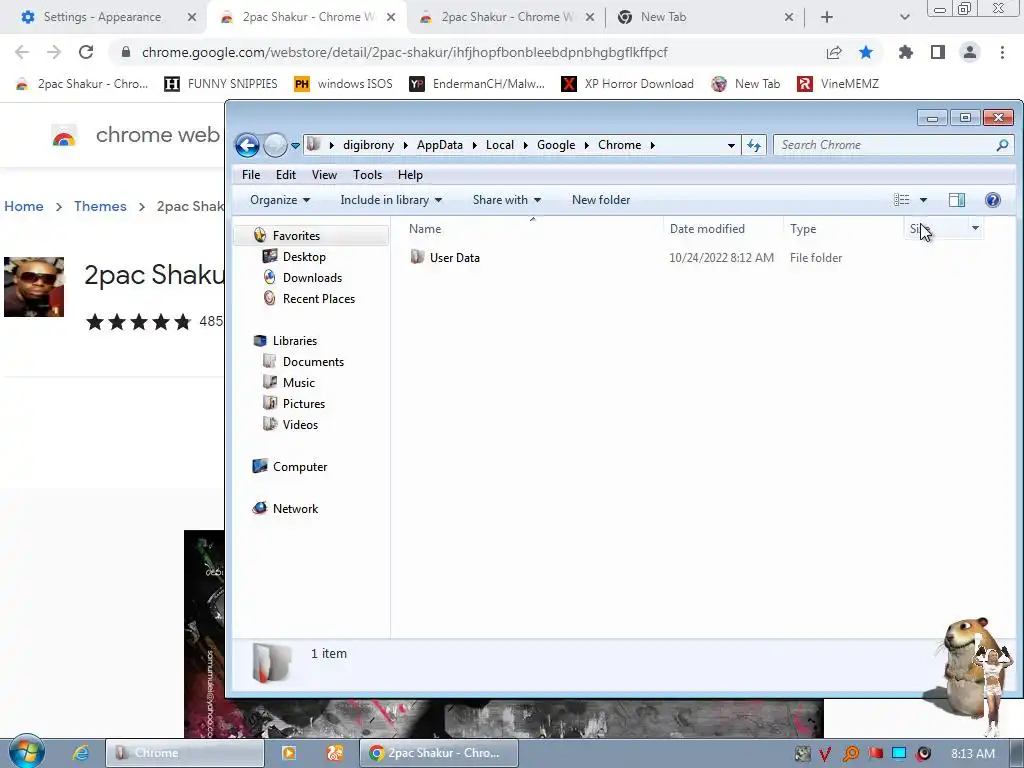This screenshot has width=1024, height=768.
Task: Open the Tools menu in Explorer
Action: (x=367, y=175)
